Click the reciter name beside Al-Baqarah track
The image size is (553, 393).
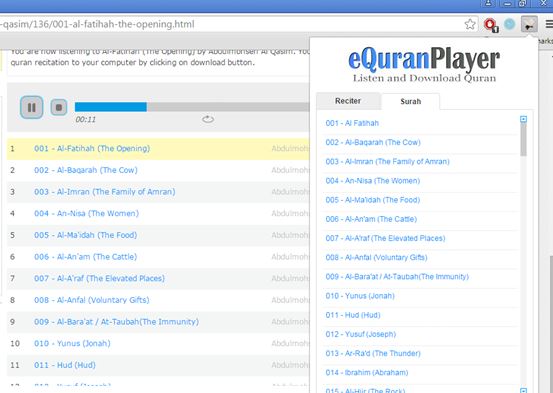tap(290, 170)
